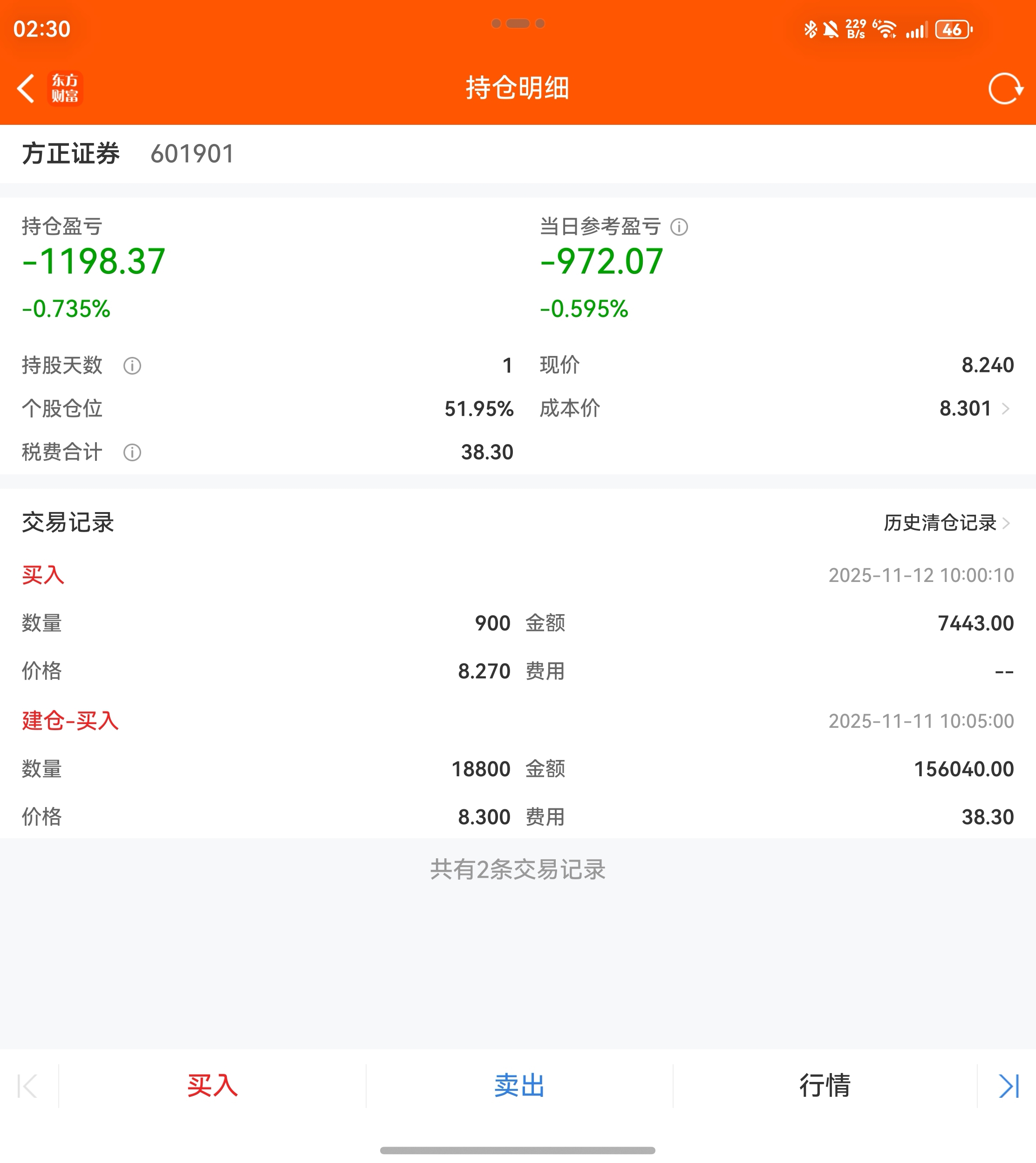Go to first position with left skip icon
The height and width of the screenshot is (1163, 1036).
[x=27, y=1086]
